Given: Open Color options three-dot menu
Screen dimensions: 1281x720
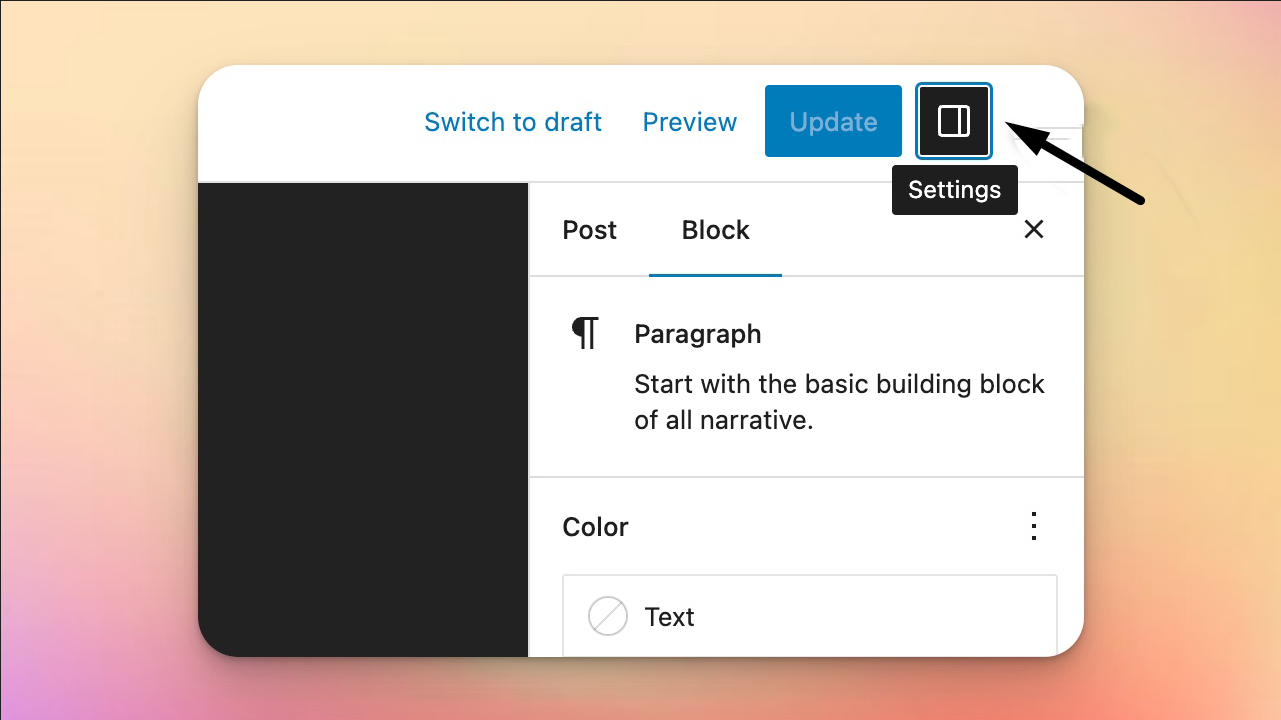Looking at the screenshot, I should tap(1034, 526).
